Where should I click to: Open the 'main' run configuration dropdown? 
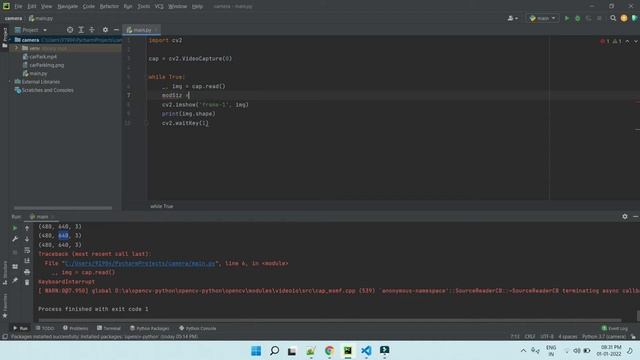pos(542,18)
